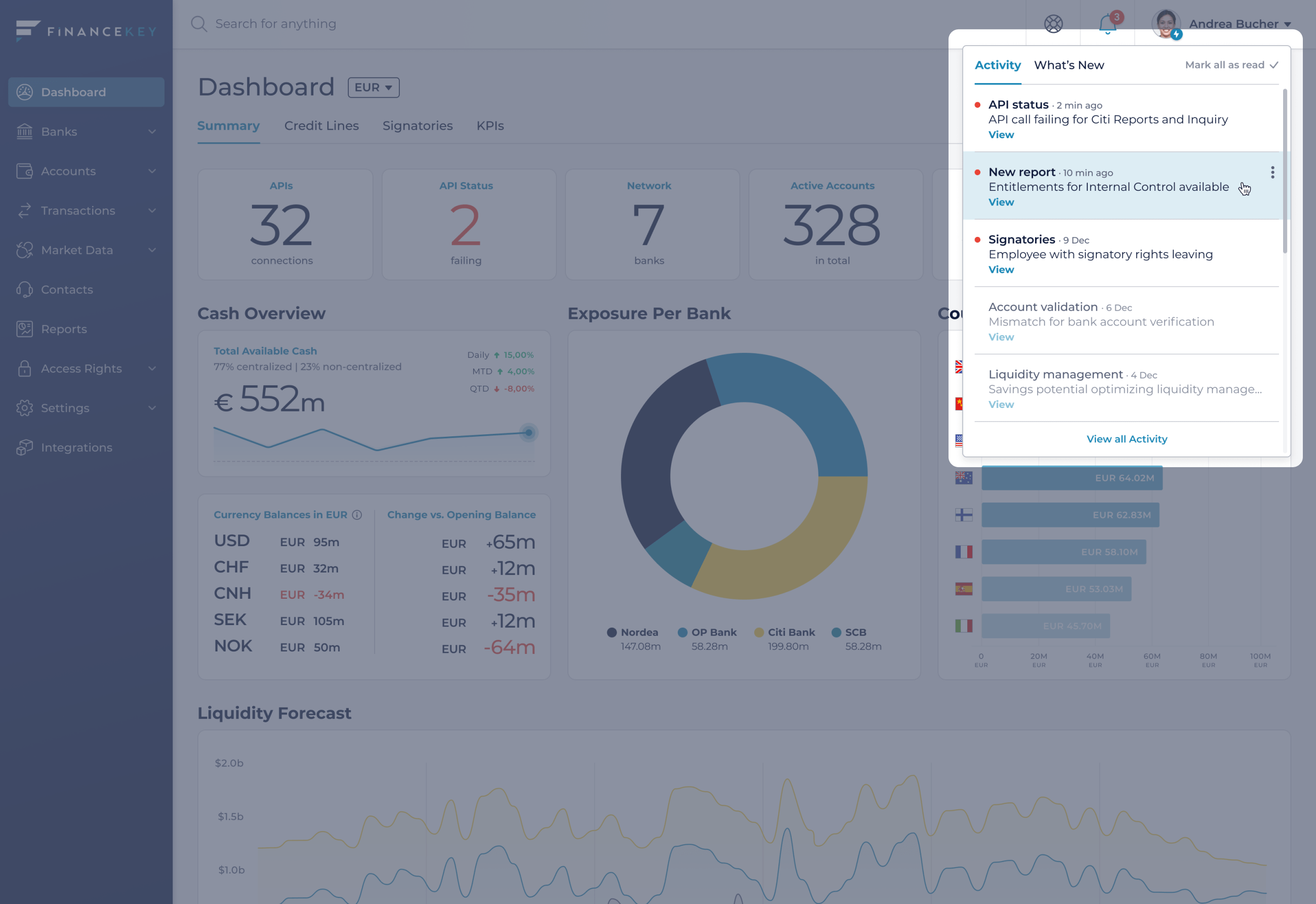The image size is (1316, 904).
Task: Click View under API status notification
Action: pyautogui.click(x=1001, y=135)
